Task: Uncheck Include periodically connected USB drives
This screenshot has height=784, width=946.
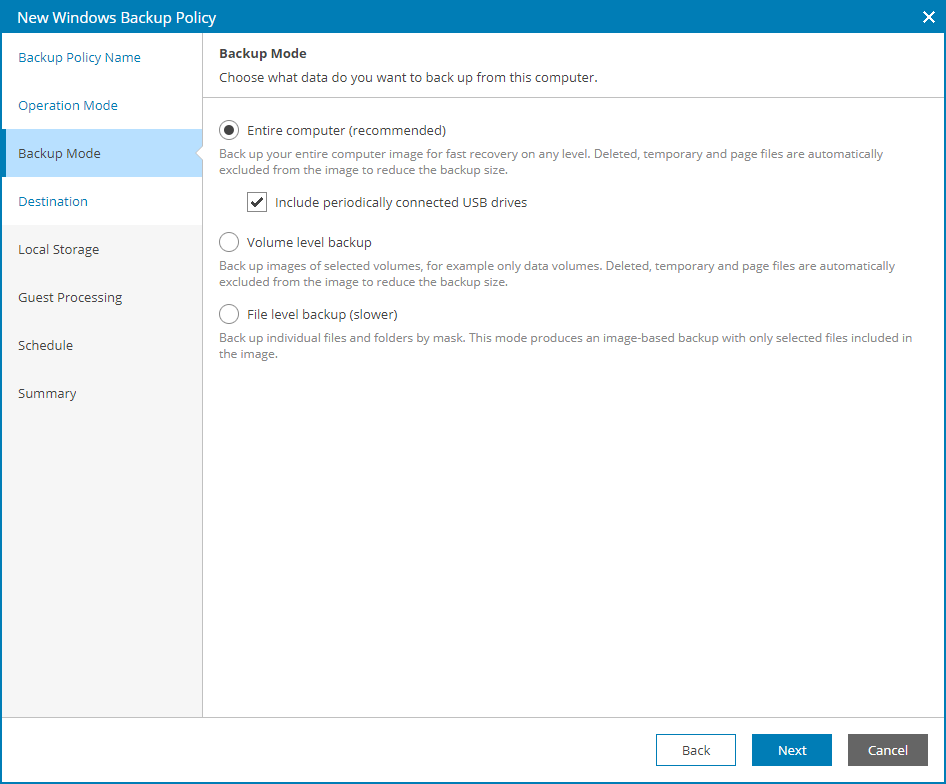Action: tap(257, 203)
